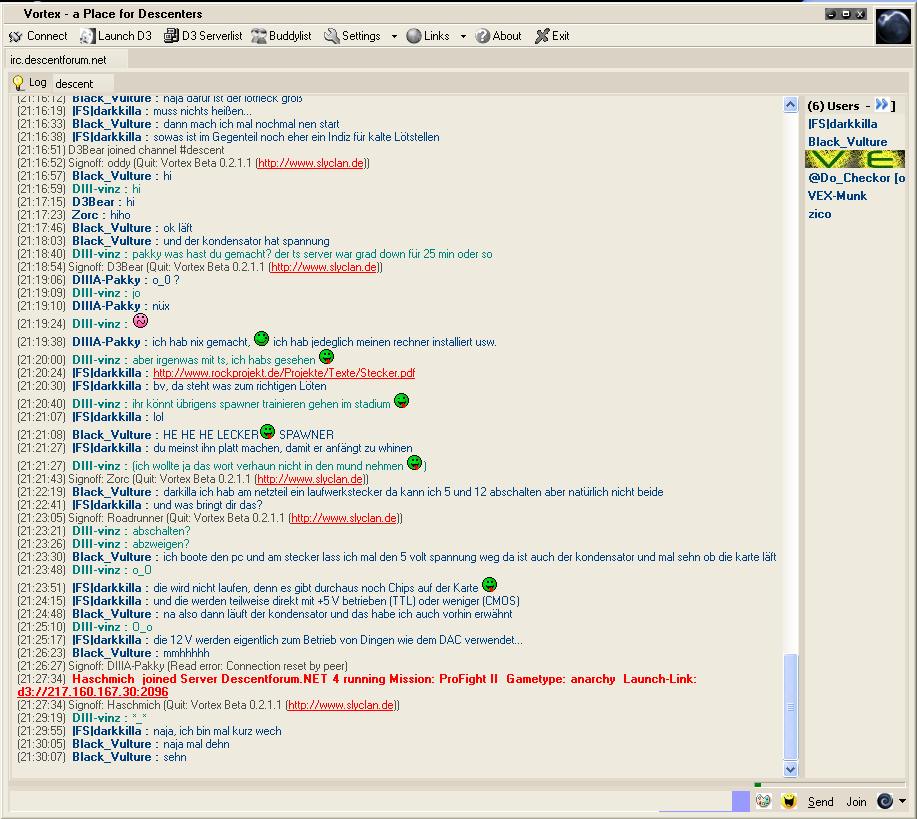The image size is (917, 819).
Task: Open the Stecker.pdf rockprojekt link
Action: [283, 373]
